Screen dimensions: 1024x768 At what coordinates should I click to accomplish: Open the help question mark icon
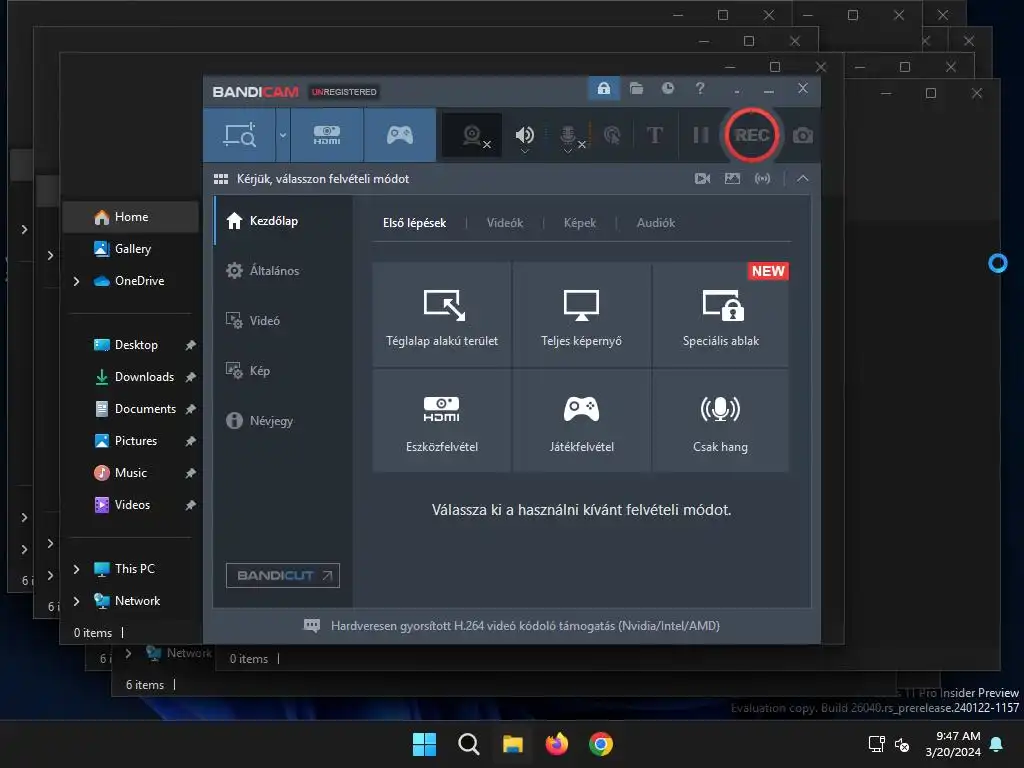click(x=700, y=88)
